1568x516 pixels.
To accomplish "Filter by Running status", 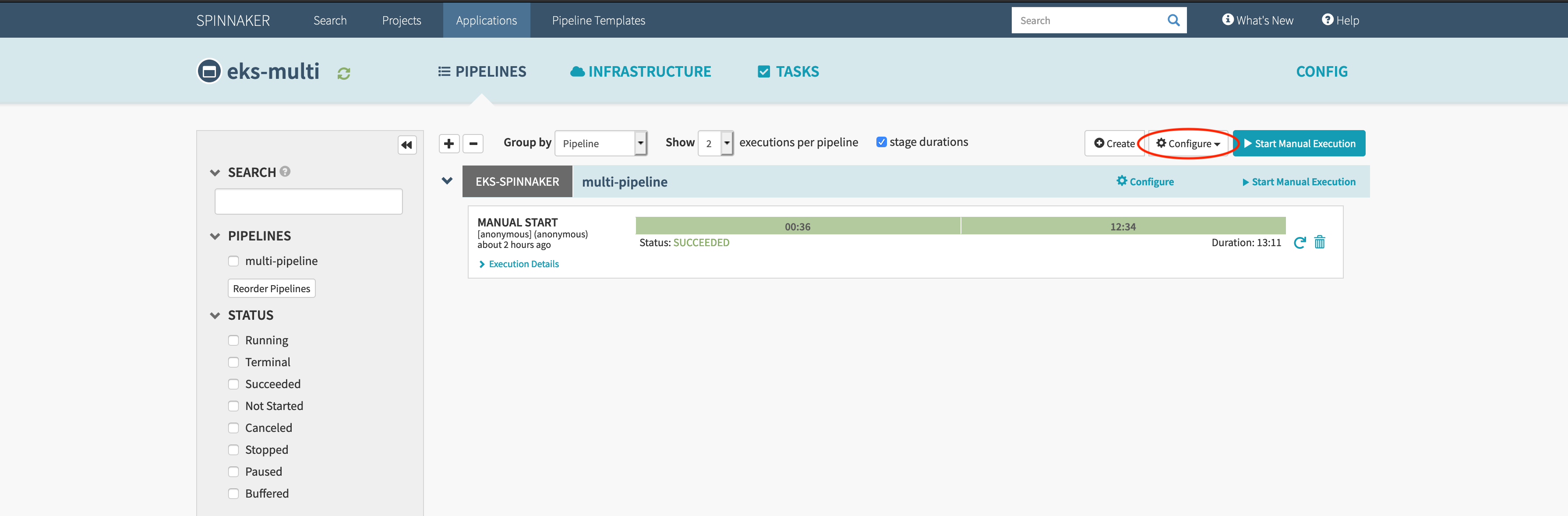I will (233, 340).
